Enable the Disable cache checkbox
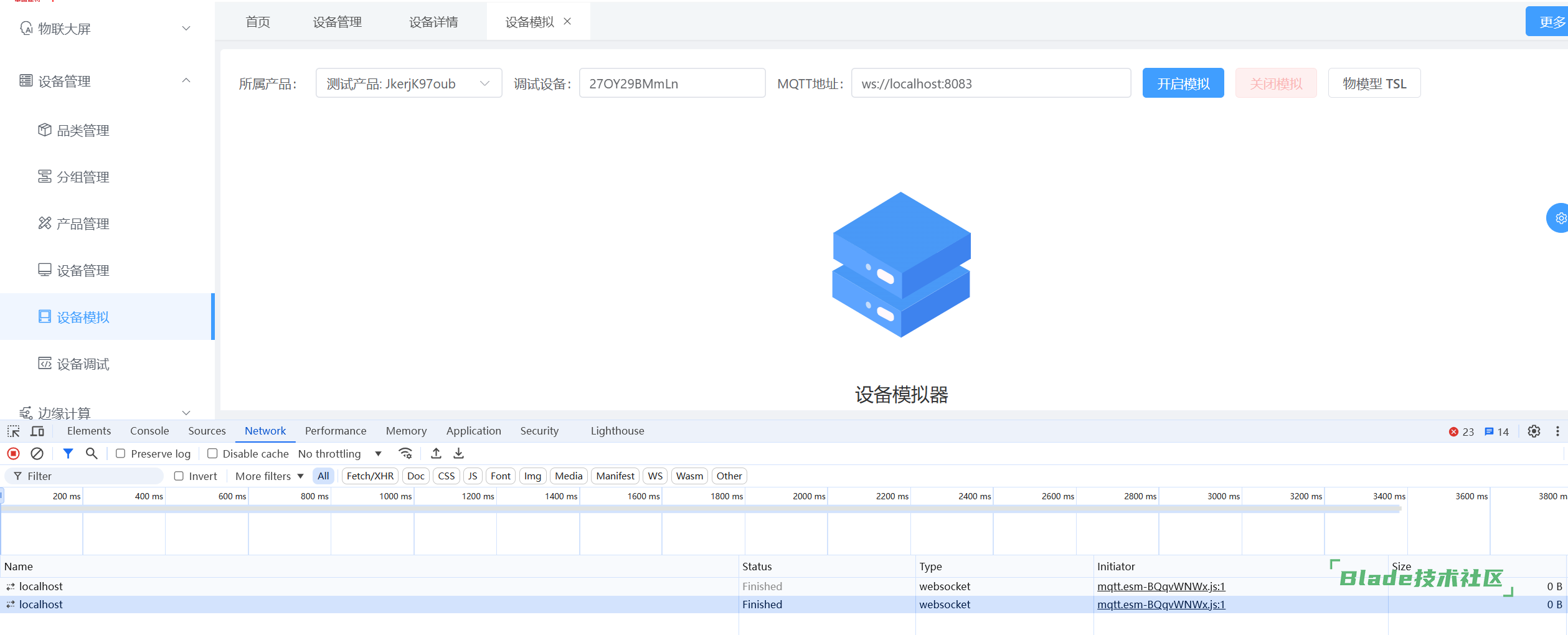The width and height of the screenshot is (1568, 635). tap(212, 453)
